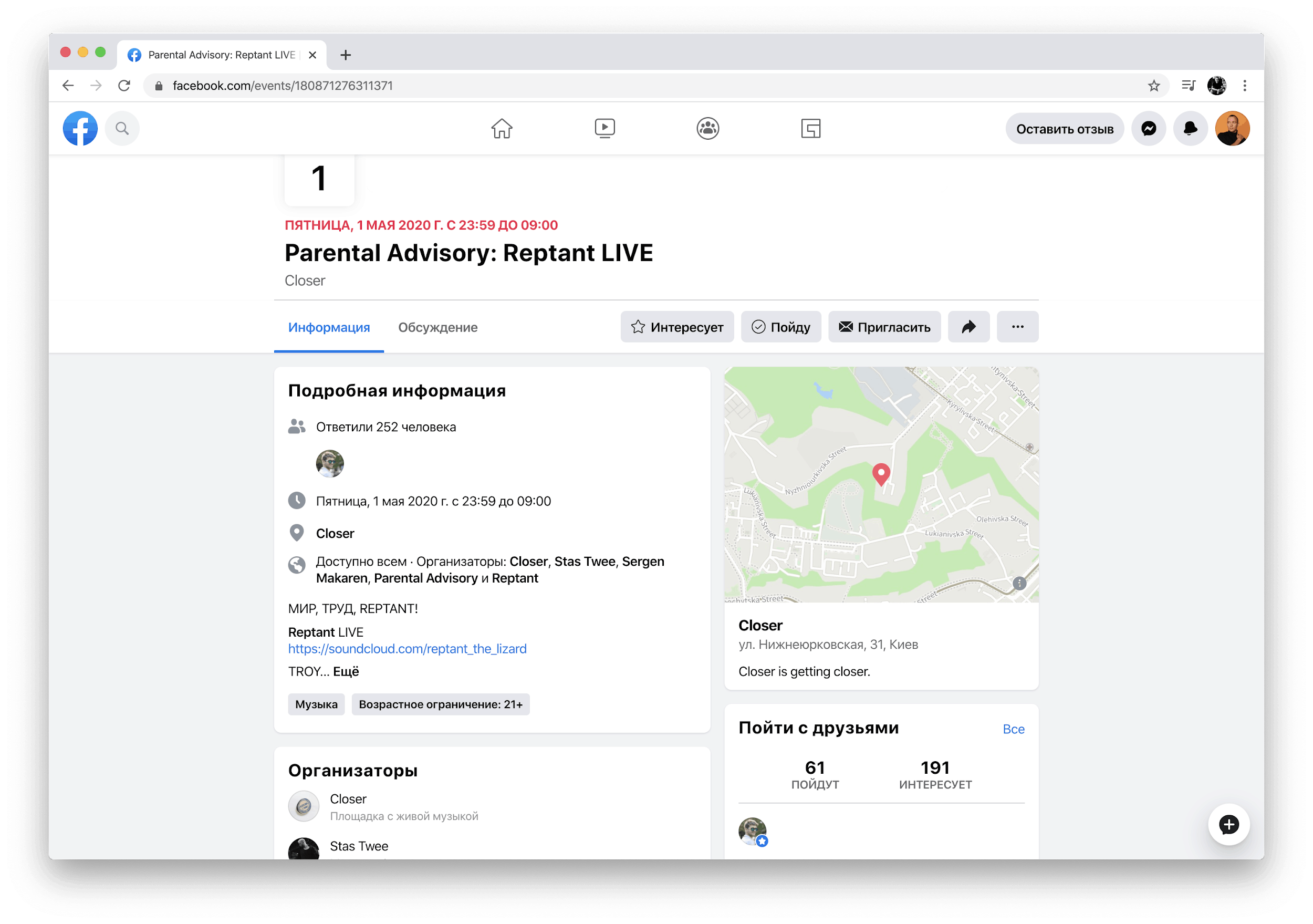Reload the page
1313x924 pixels.
point(124,86)
